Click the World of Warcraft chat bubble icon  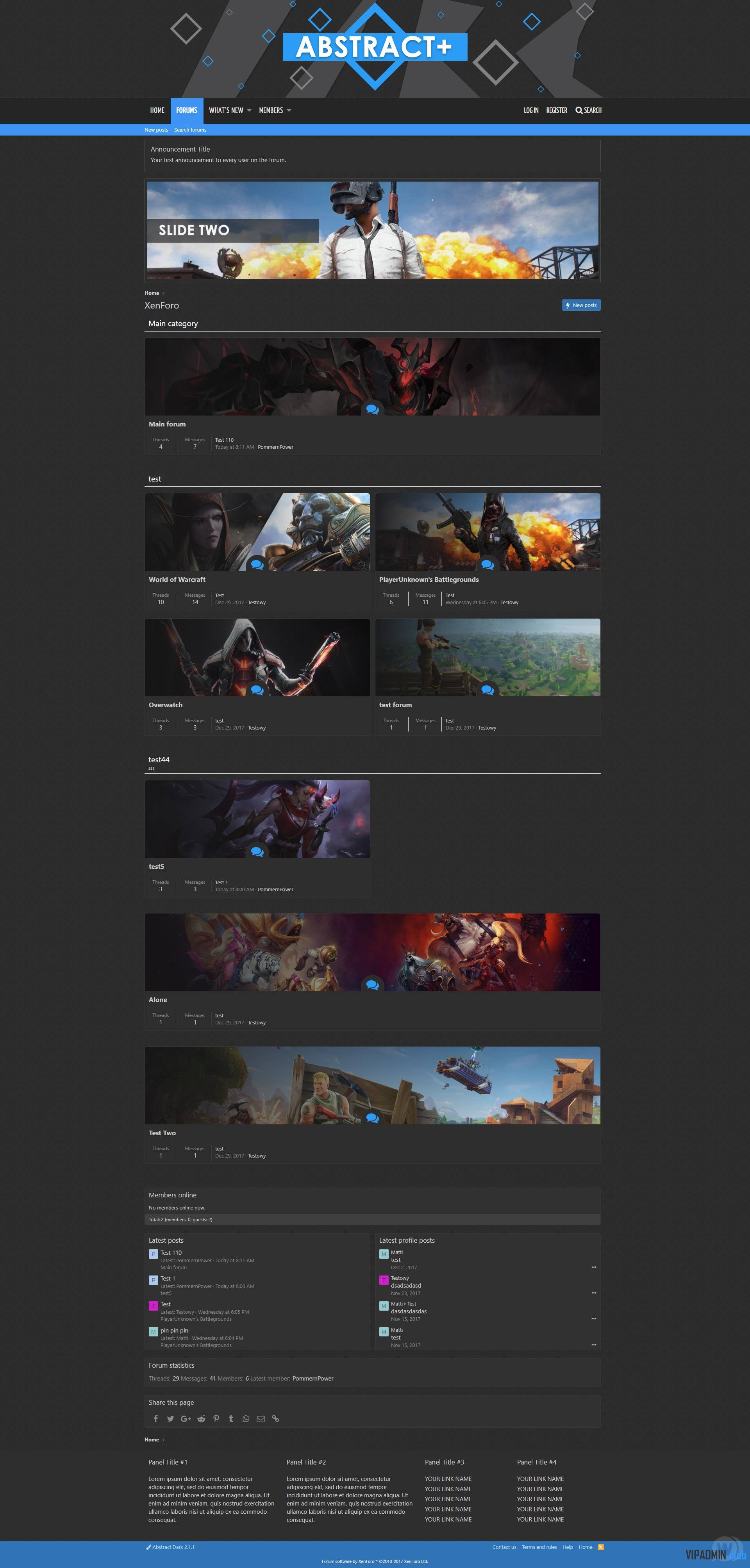coord(257,565)
